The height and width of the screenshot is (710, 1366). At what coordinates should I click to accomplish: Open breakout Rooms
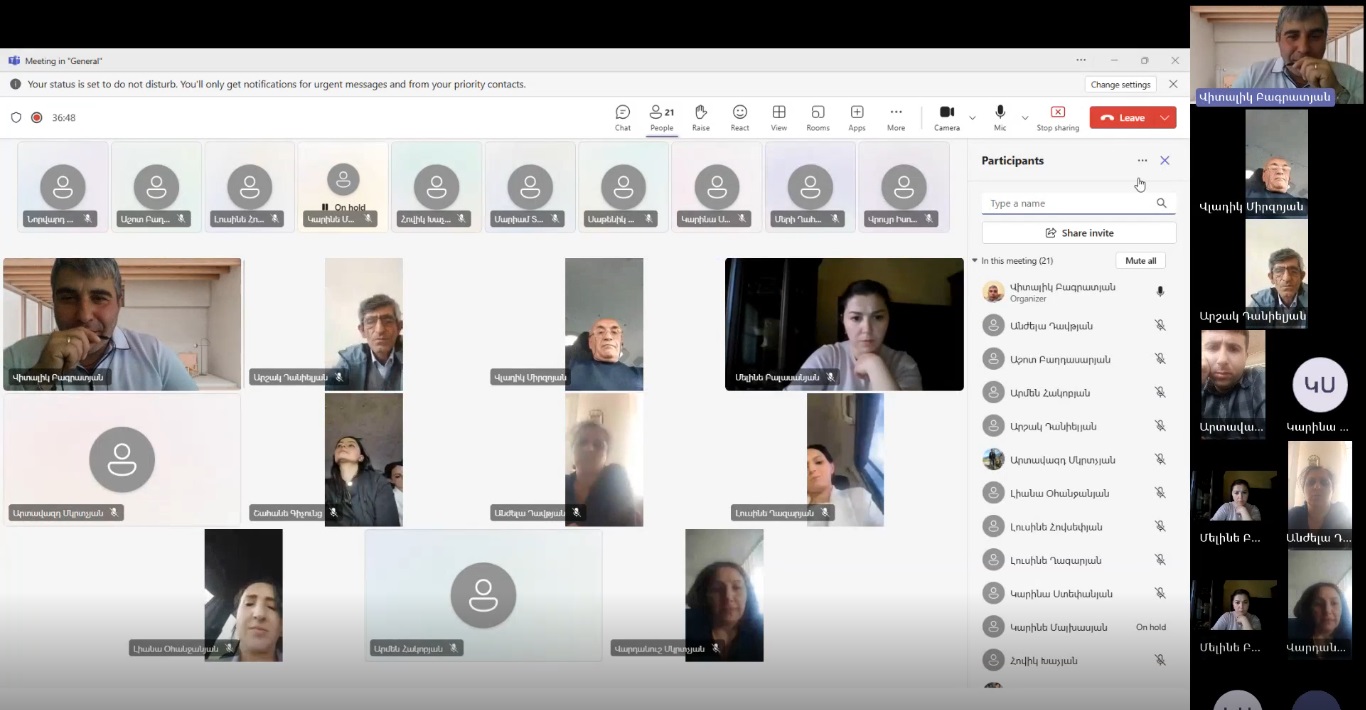coord(818,117)
